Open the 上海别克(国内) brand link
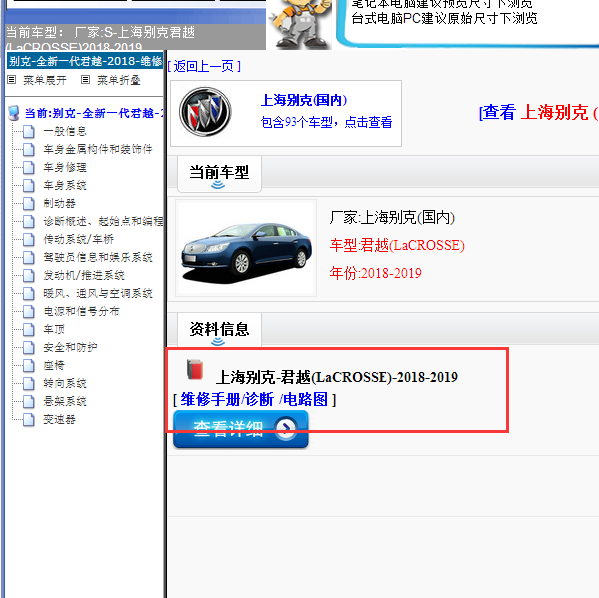Screen dimensions: 599x598 click(304, 100)
